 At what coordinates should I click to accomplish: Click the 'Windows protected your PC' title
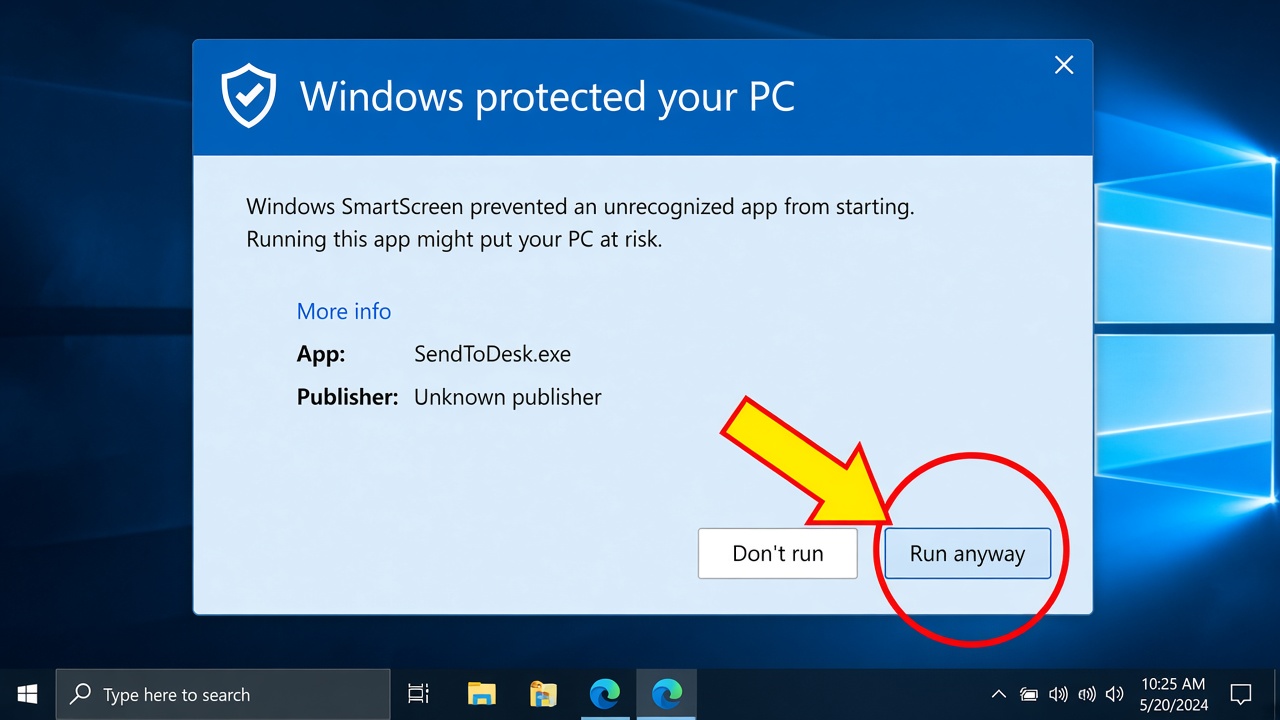click(547, 96)
